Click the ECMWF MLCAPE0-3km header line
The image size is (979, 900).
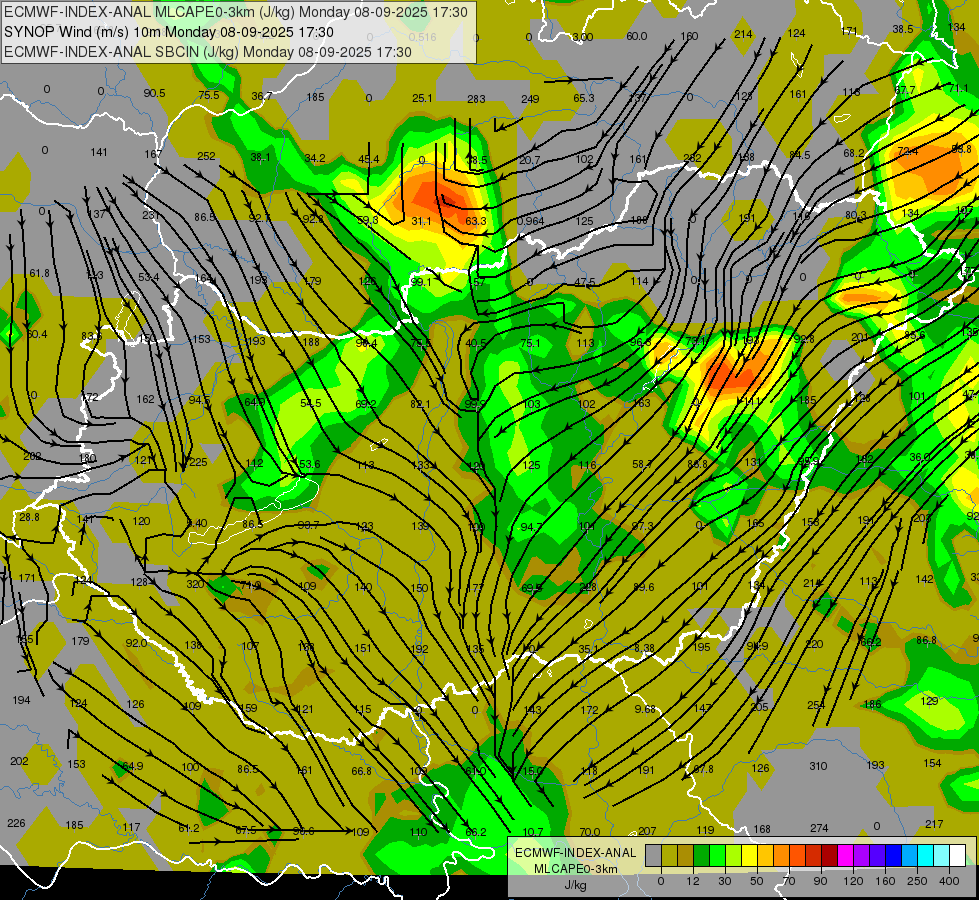point(236,12)
